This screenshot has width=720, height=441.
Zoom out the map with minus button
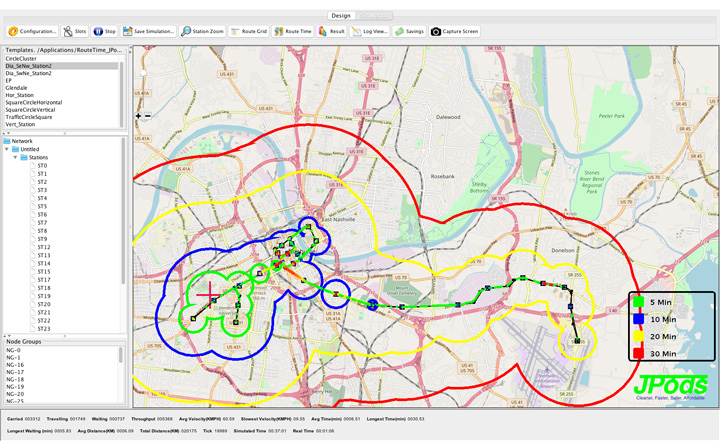pos(148,116)
